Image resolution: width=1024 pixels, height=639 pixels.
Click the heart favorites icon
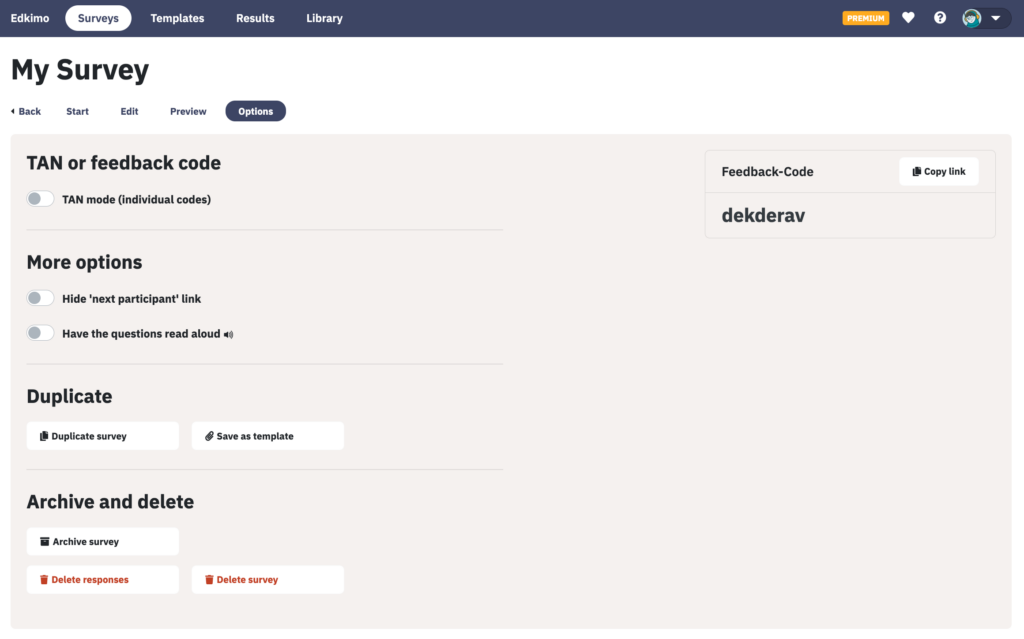pyautogui.click(x=908, y=18)
